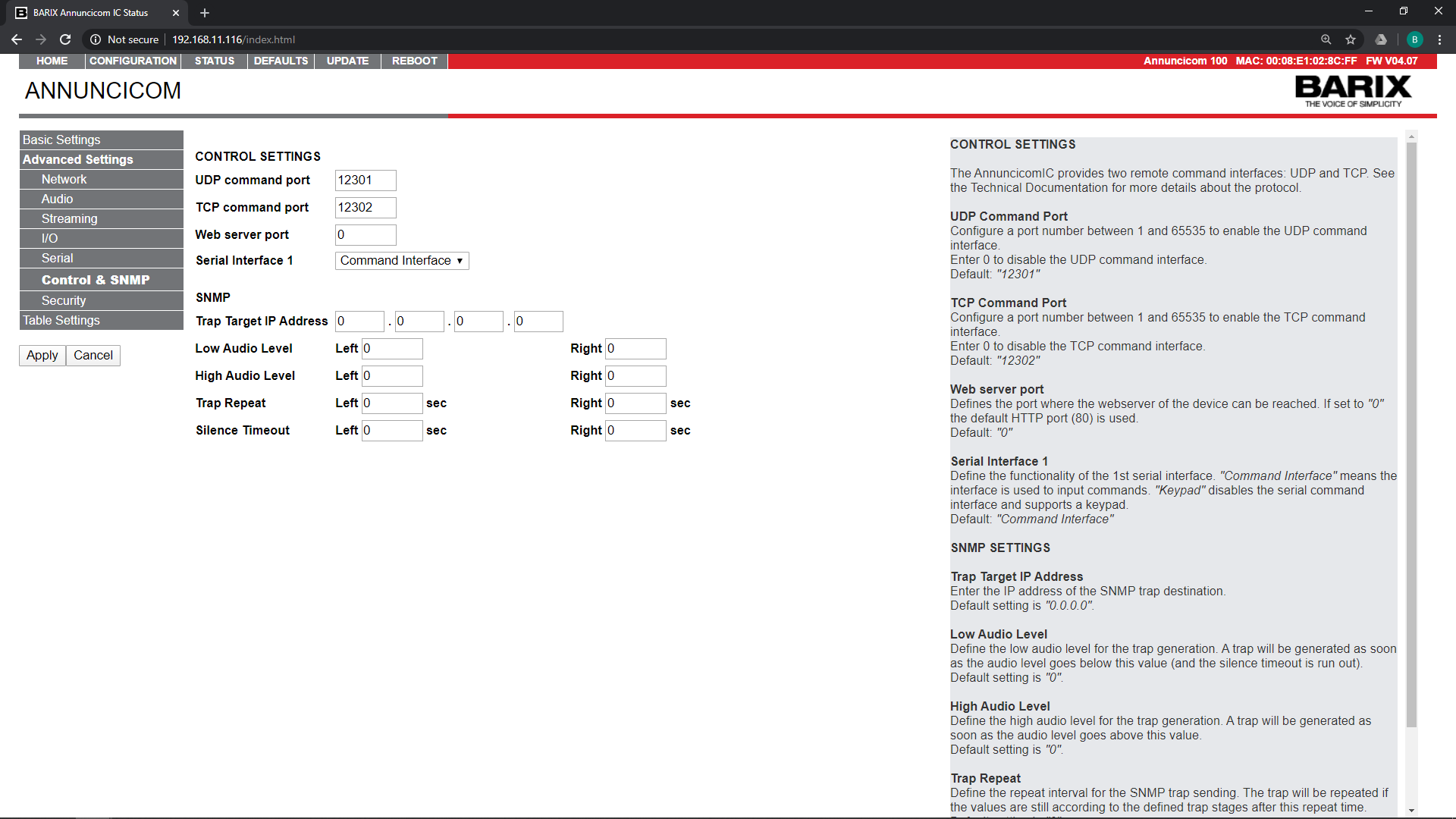Expand Serial Interface 1 dropdown
1456x819 pixels.
(x=402, y=261)
